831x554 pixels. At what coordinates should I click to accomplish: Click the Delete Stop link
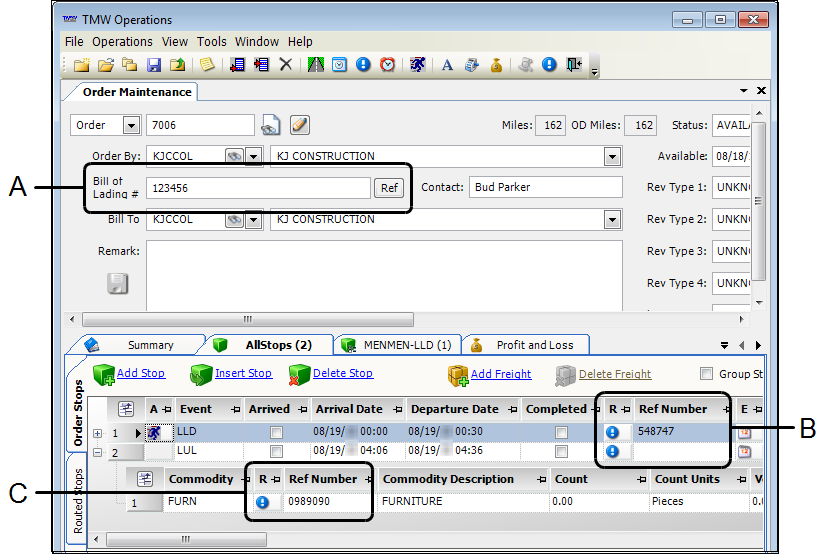pyautogui.click(x=343, y=373)
